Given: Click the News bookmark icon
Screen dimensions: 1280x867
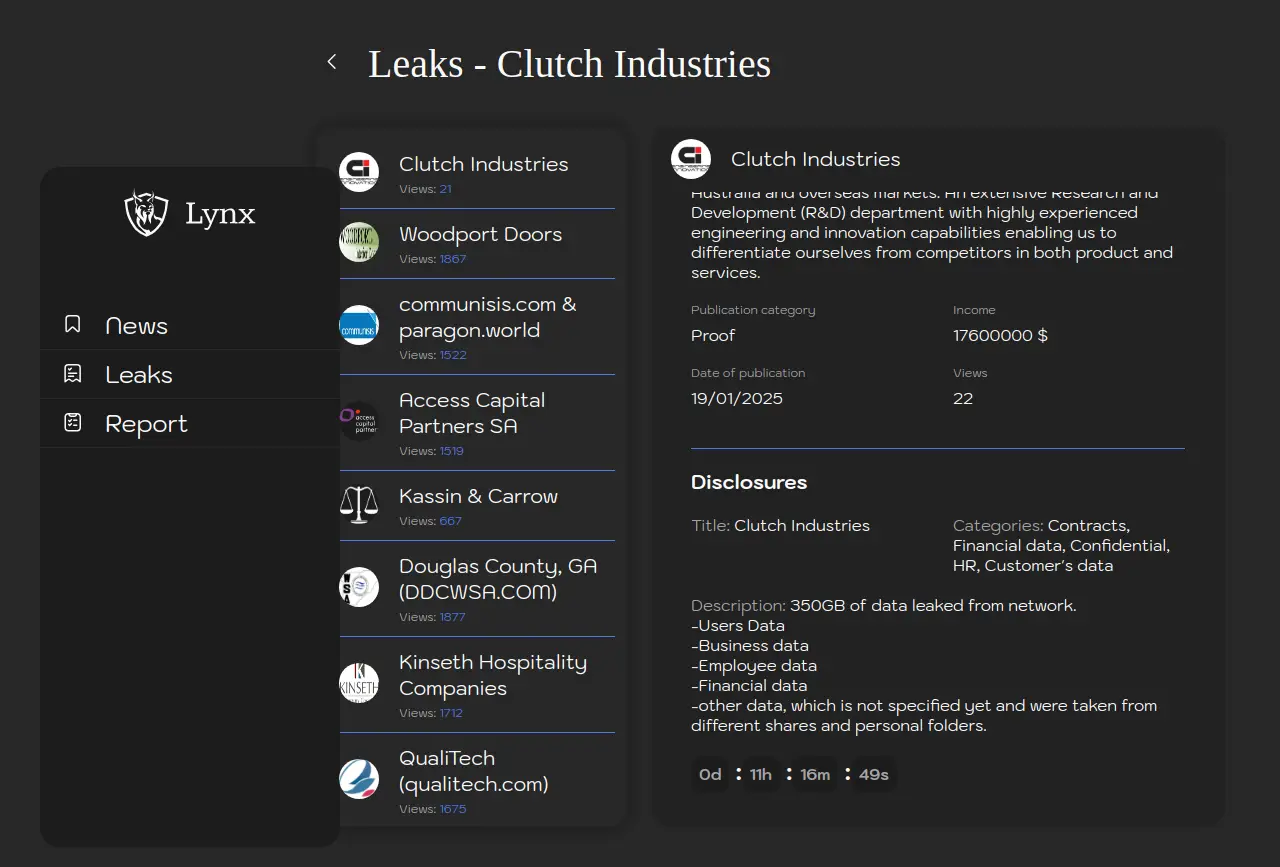Looking at the screenshot, I should click(73, 325).
